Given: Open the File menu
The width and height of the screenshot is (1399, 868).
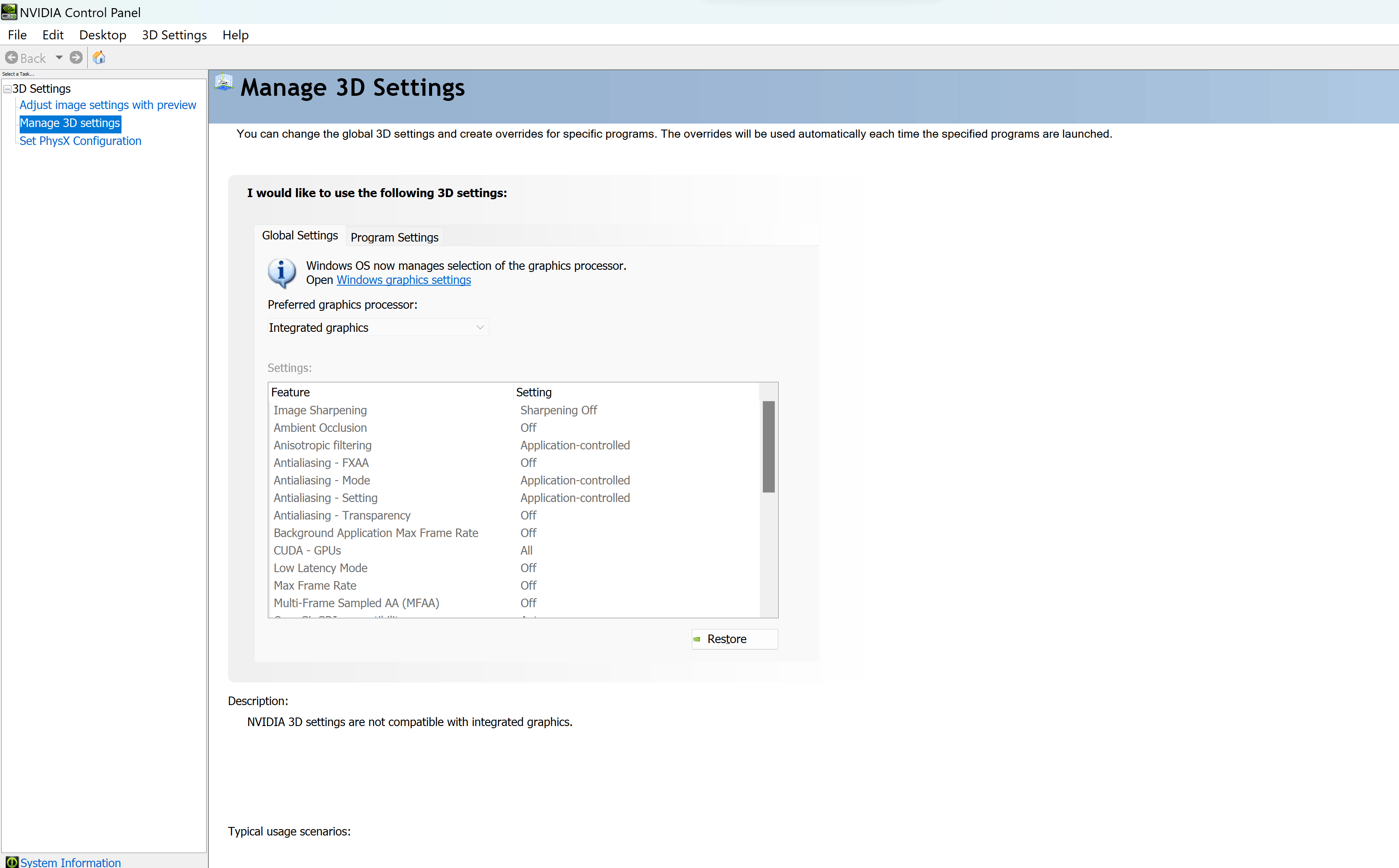Looking at the screenshot, I should 17,35.
